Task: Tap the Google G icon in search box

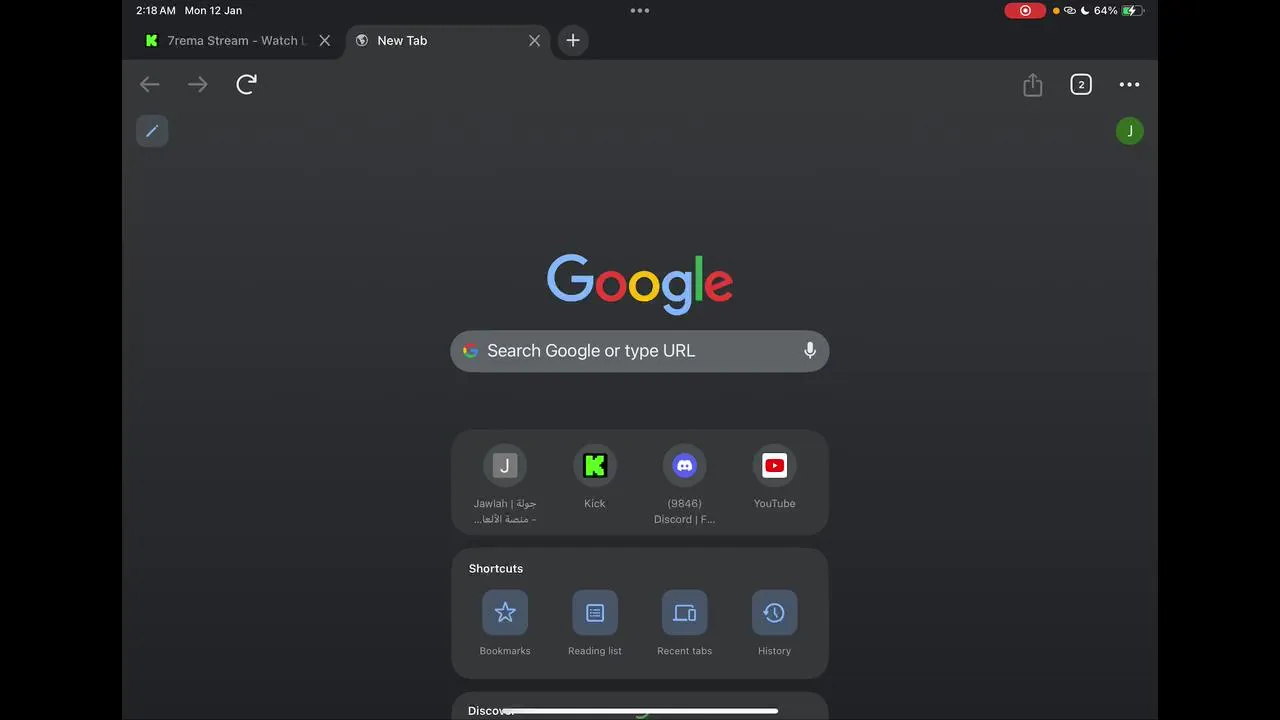Action: tap(470, 351)
